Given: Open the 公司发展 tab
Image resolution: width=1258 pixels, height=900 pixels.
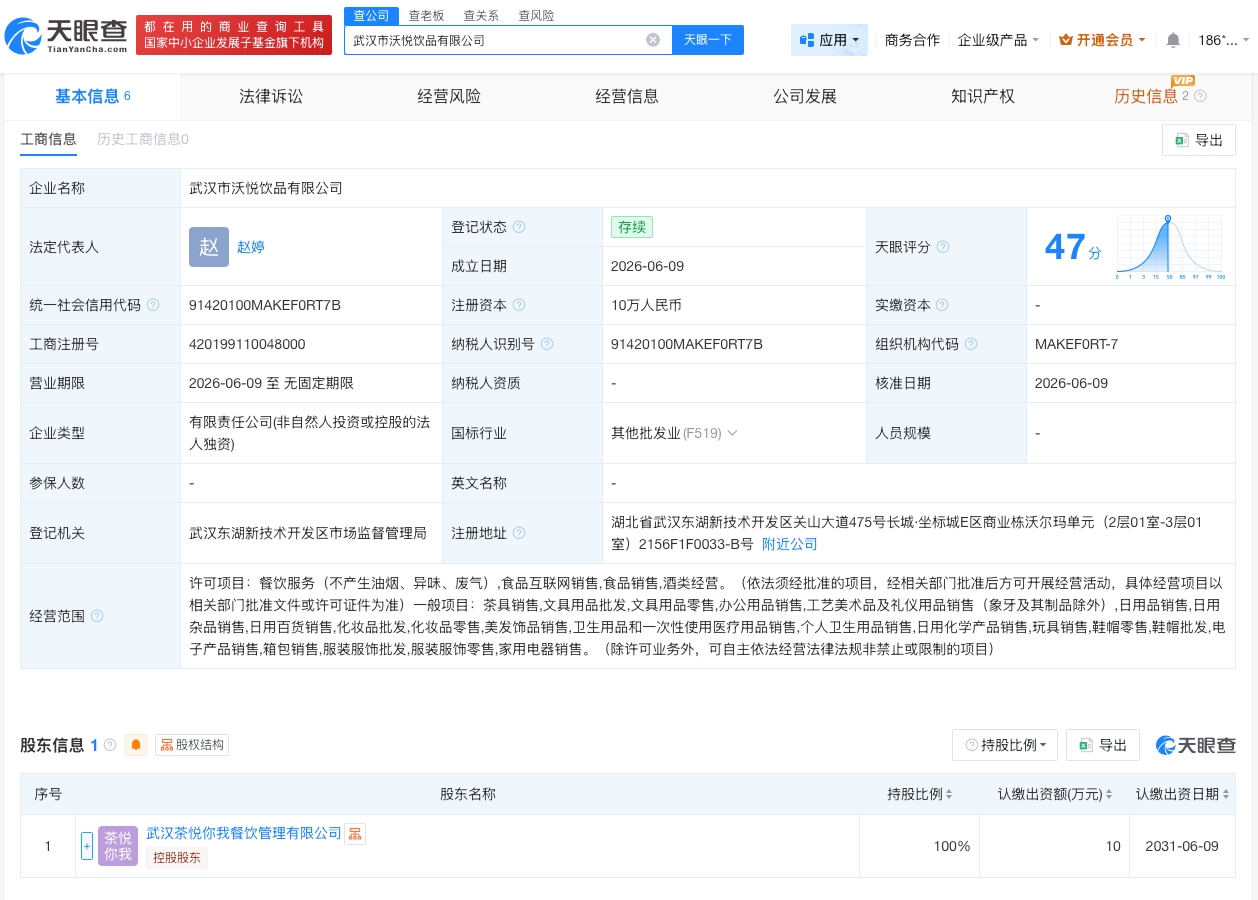Looking at the screenshot, I should pos(805,96).
